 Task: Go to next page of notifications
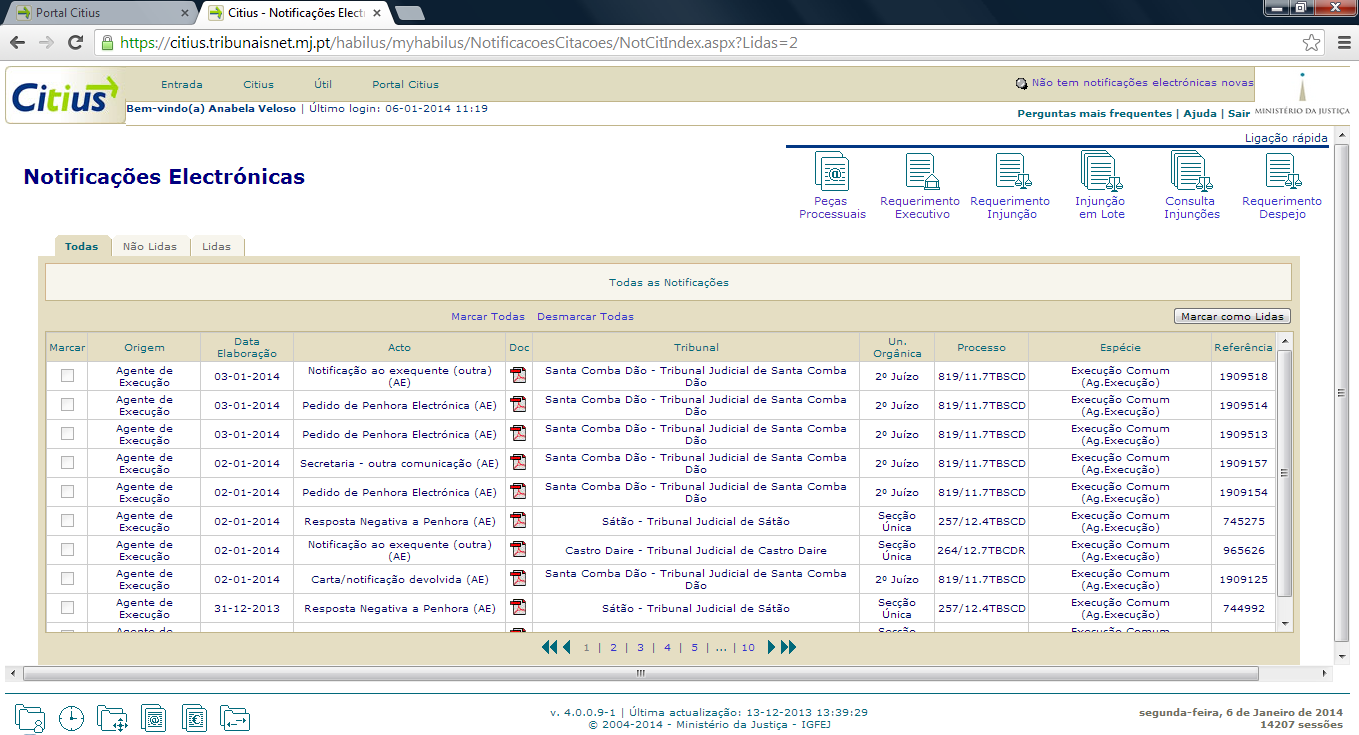(772, 648)
